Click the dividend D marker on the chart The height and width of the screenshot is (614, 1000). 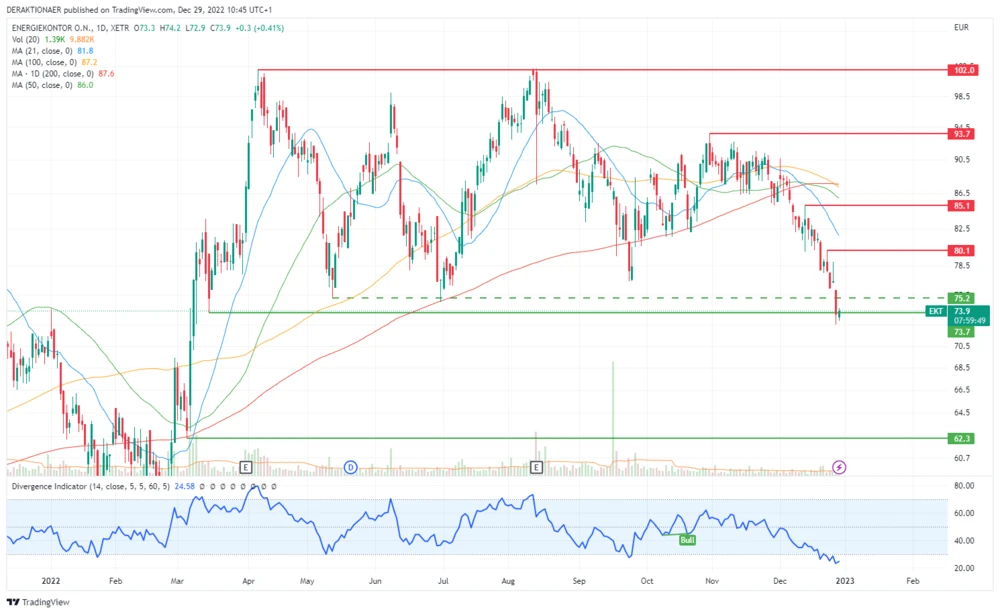click(351, 467)
